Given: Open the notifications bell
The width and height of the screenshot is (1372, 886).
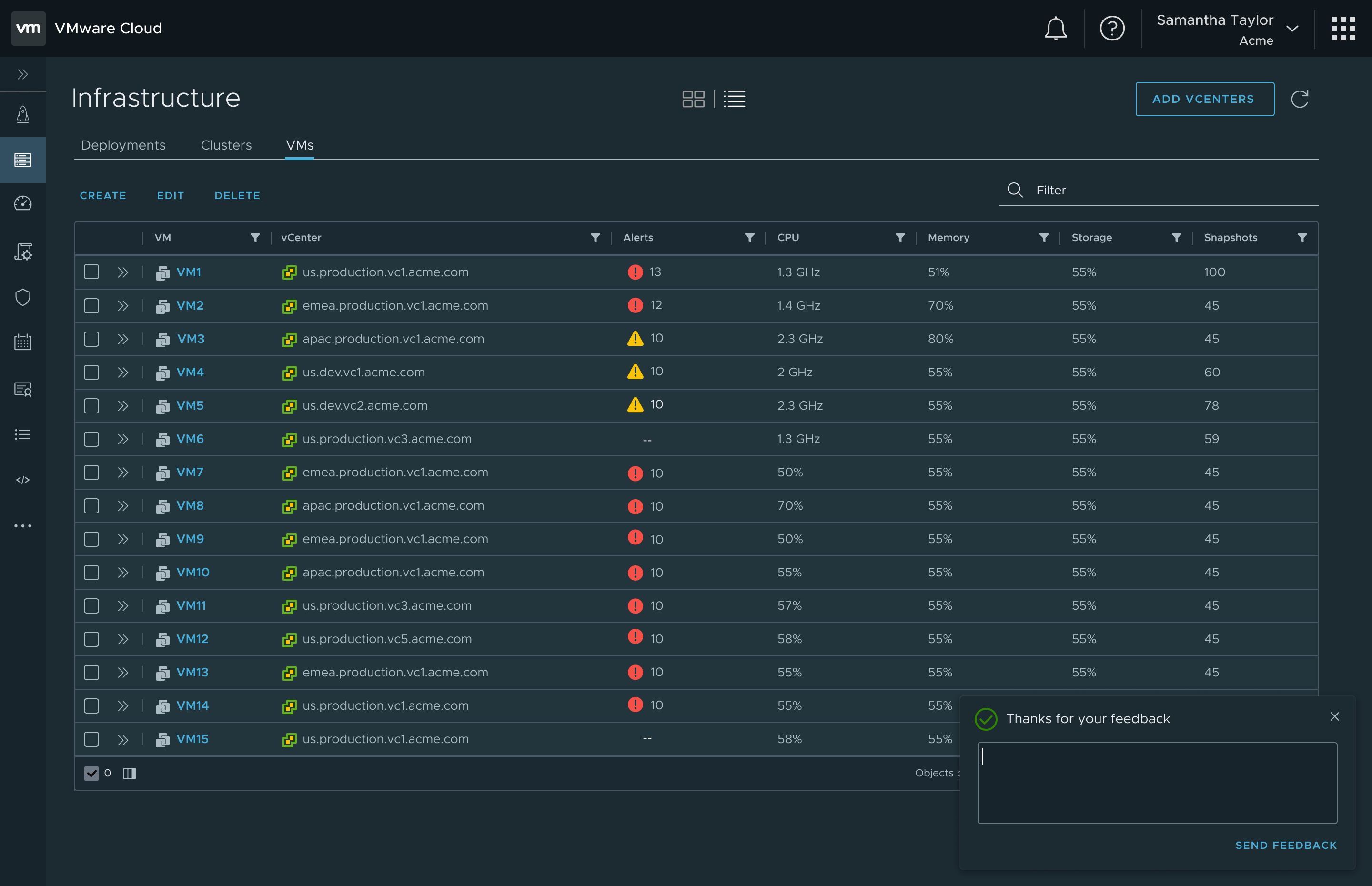Looking at the screenshot, I should click(1055, 28).
